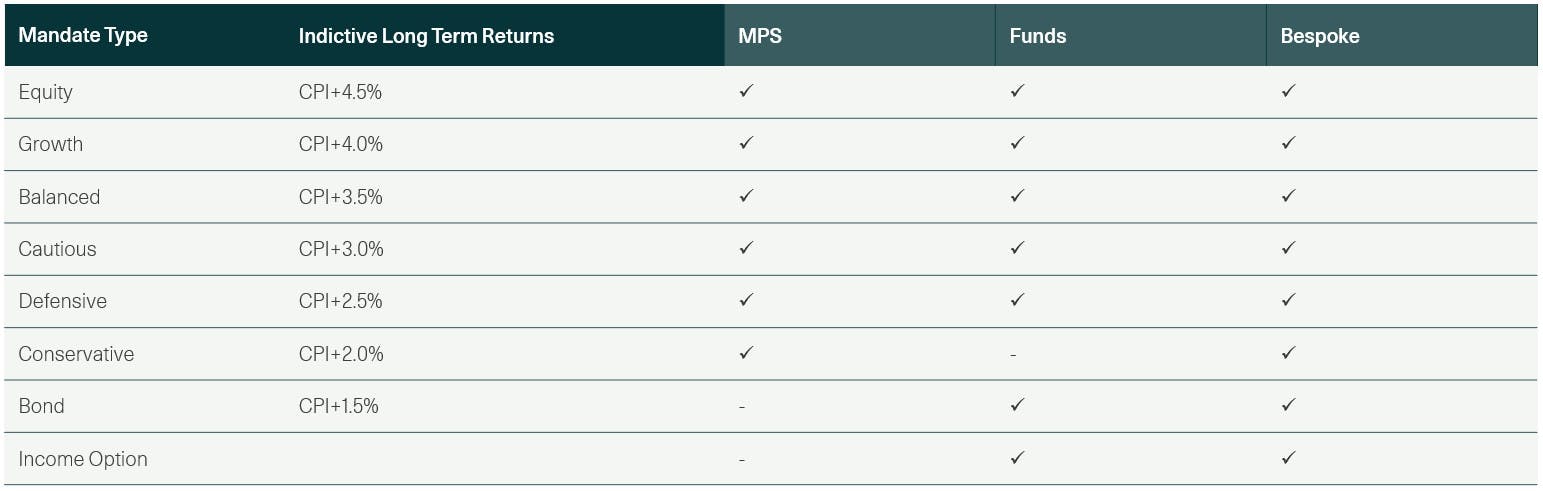Click the Bespoke checkmark in Conservative row

(x=1288, y=353)
